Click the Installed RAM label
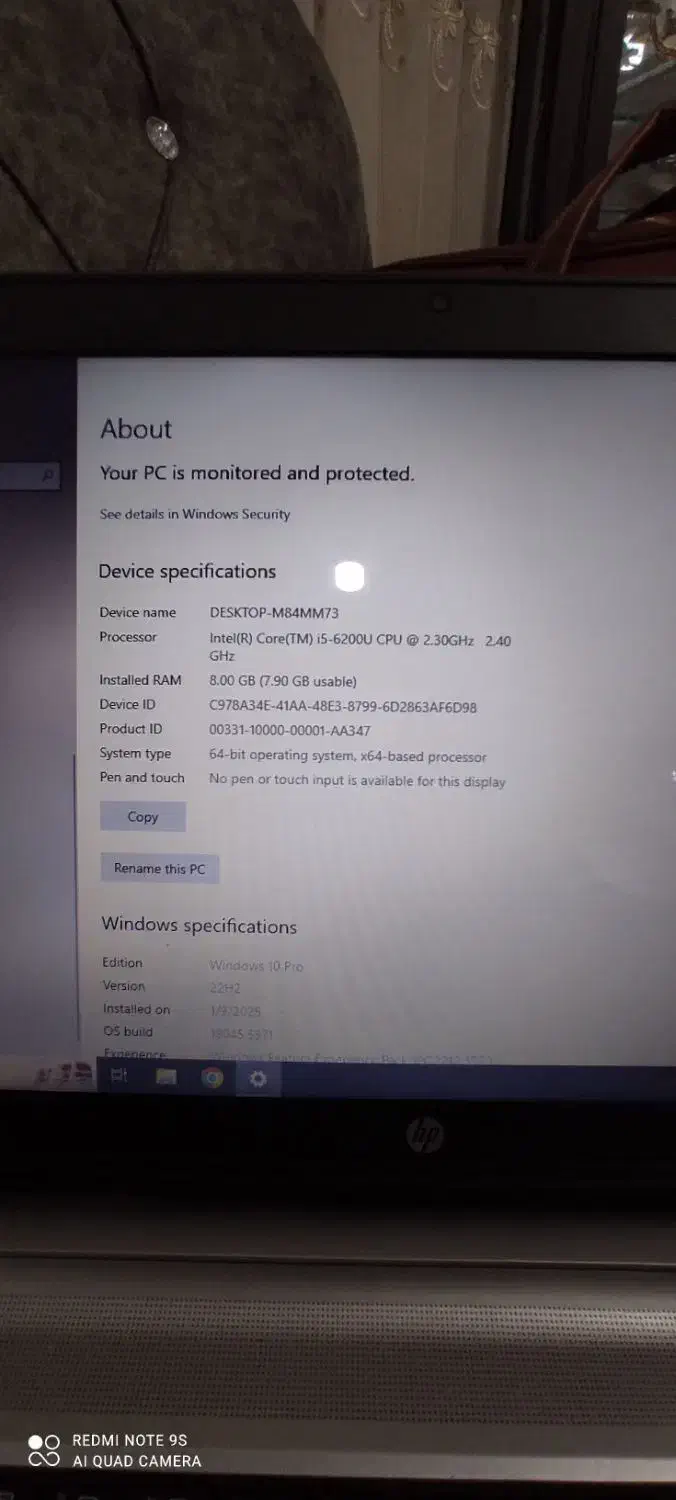 tap(140, 680)
